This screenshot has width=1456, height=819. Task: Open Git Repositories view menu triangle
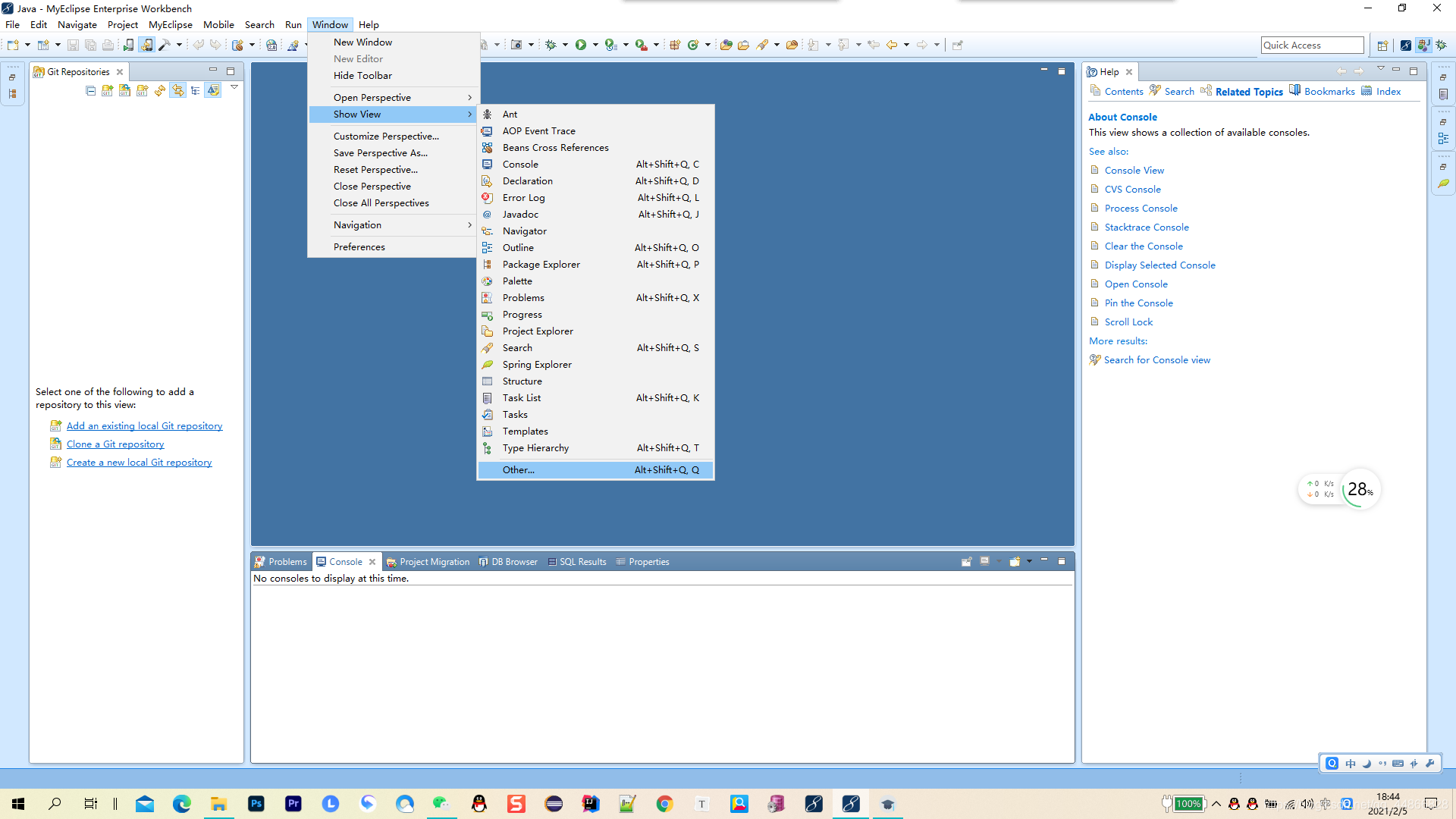click(234, 88)
